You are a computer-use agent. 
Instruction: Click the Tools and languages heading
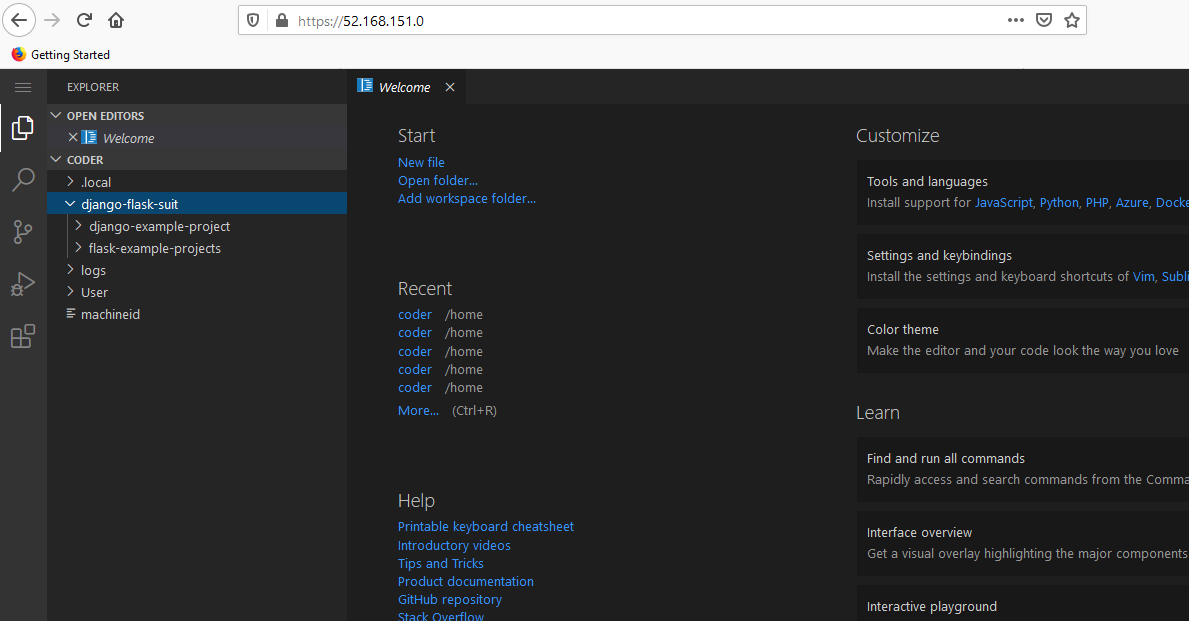pos(927,181)
